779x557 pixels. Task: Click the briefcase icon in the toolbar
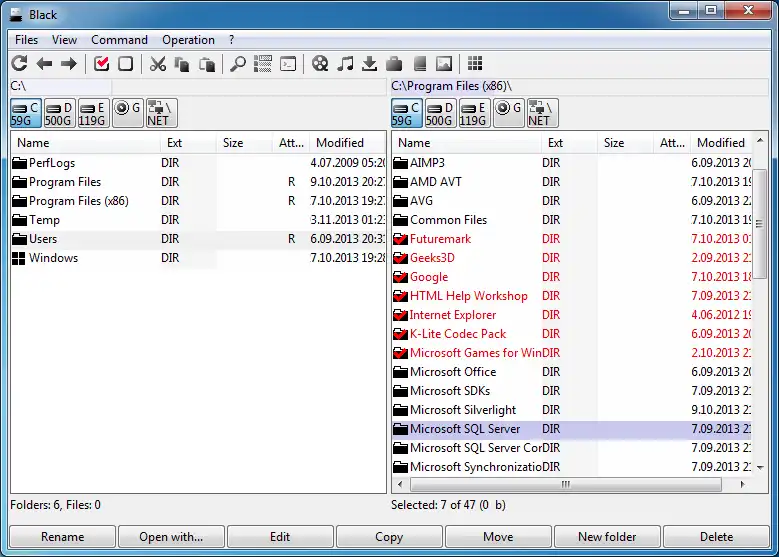pyautogui.click(x=394, y=64)
